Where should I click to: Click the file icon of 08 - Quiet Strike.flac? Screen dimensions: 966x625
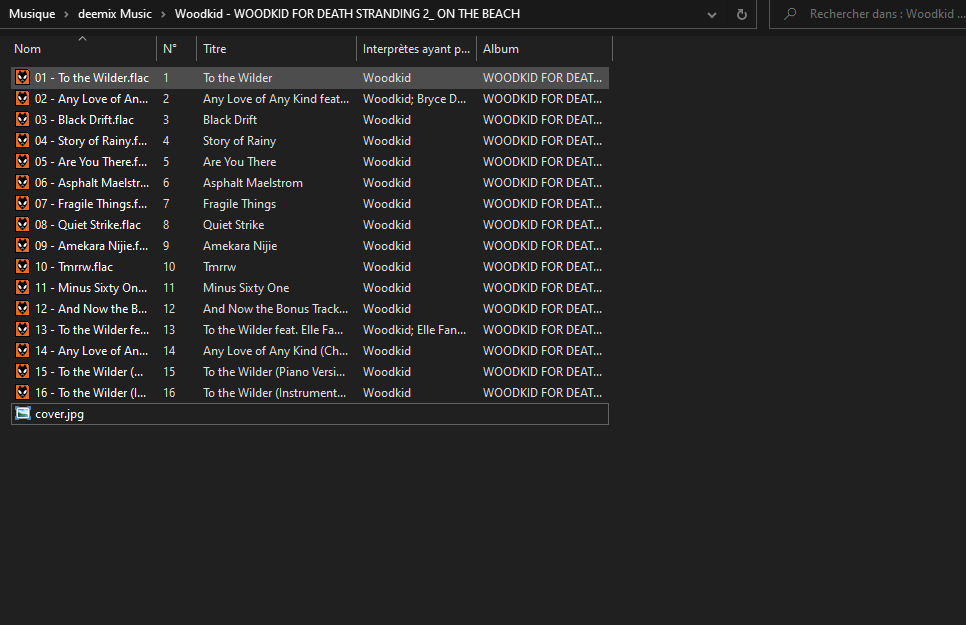pos(23,224)
